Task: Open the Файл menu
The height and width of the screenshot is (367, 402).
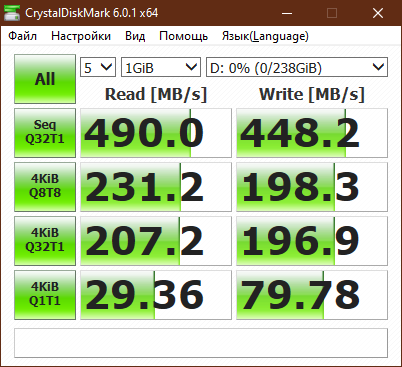Action: 22,36
